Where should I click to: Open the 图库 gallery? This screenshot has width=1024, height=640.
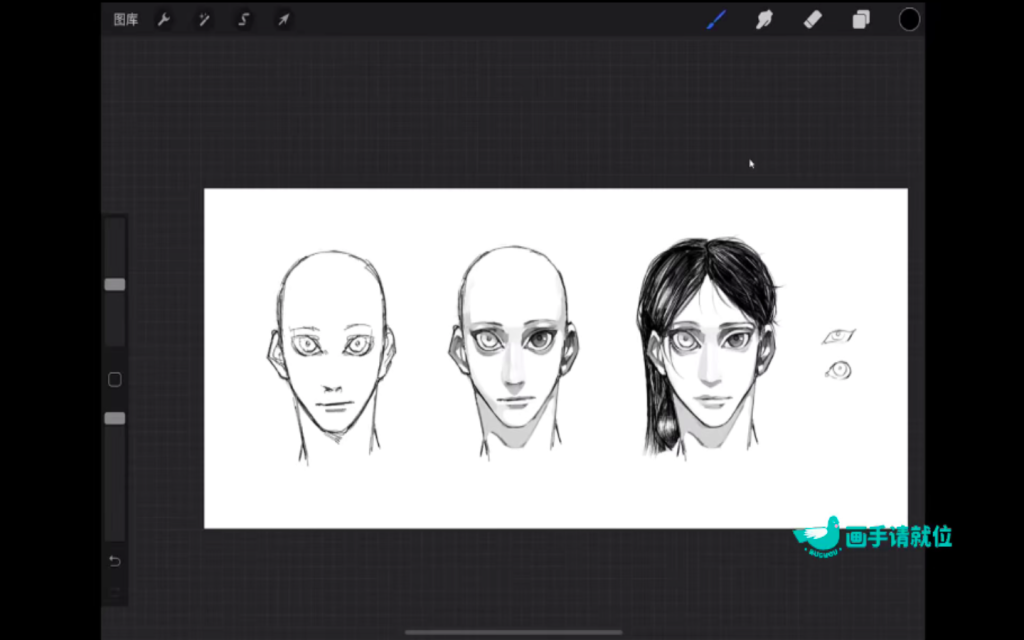click(126, 20)
